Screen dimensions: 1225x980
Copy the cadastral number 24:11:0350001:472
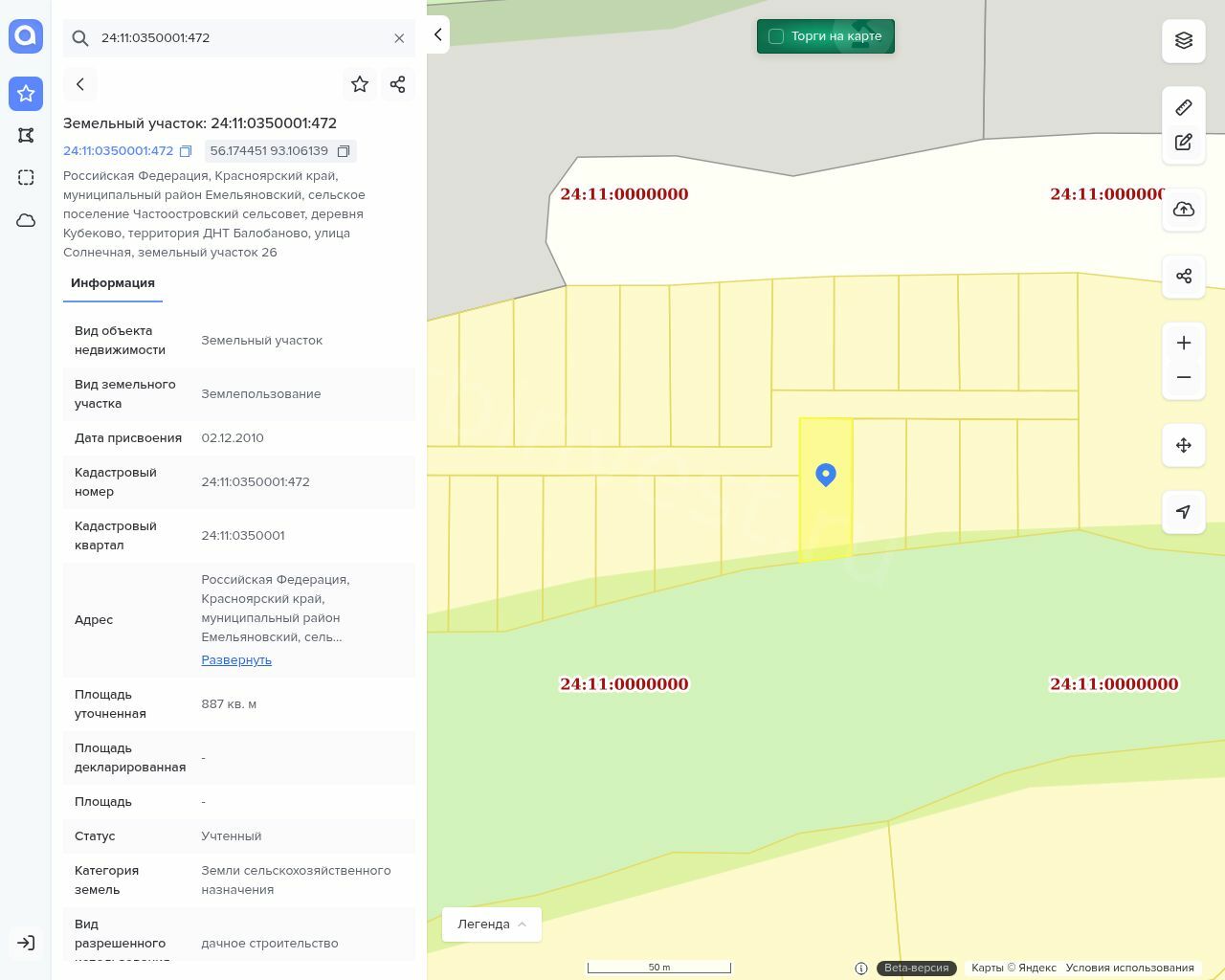point(186,151)
